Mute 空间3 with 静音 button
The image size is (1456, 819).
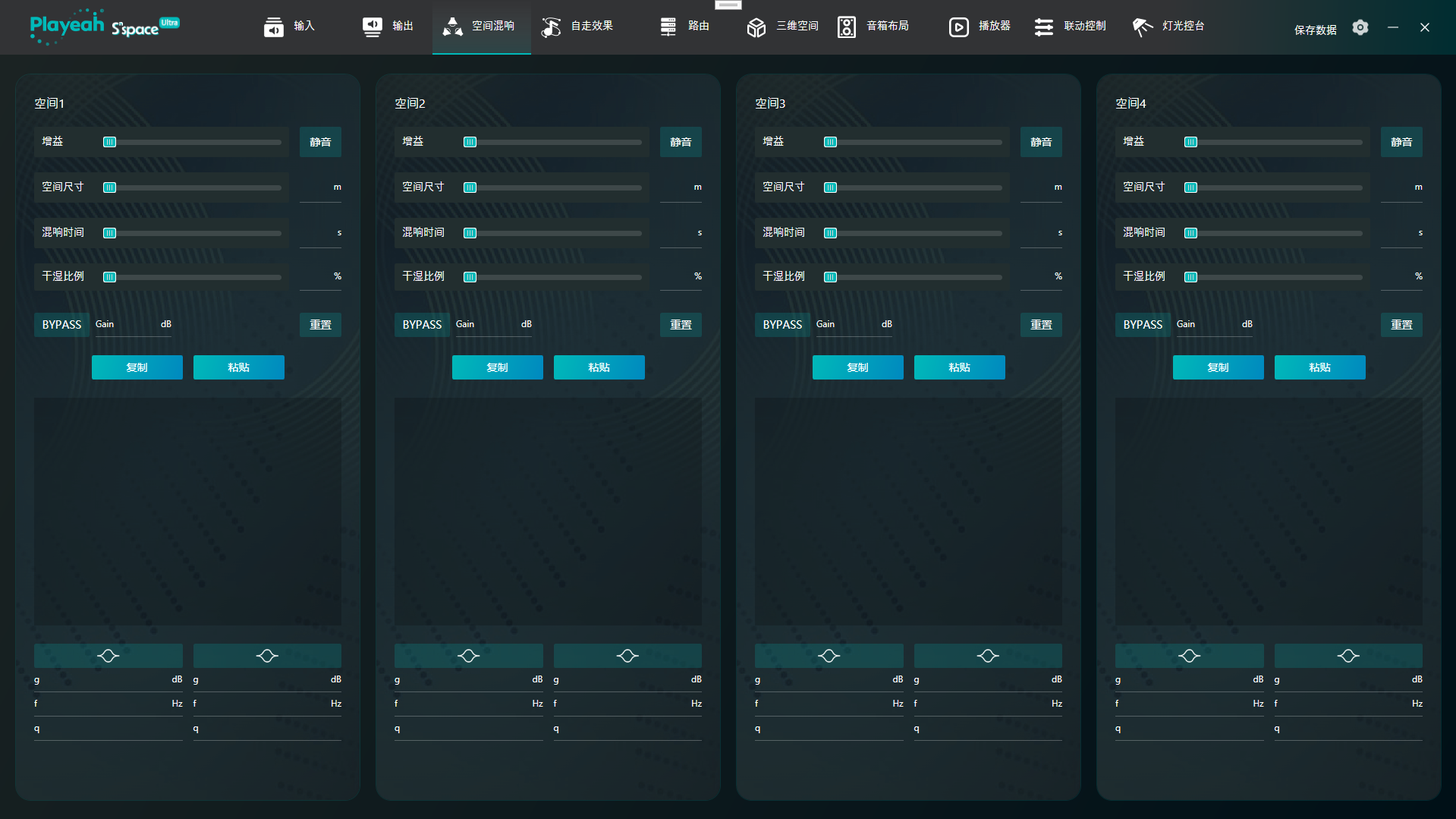[1041, 142]
